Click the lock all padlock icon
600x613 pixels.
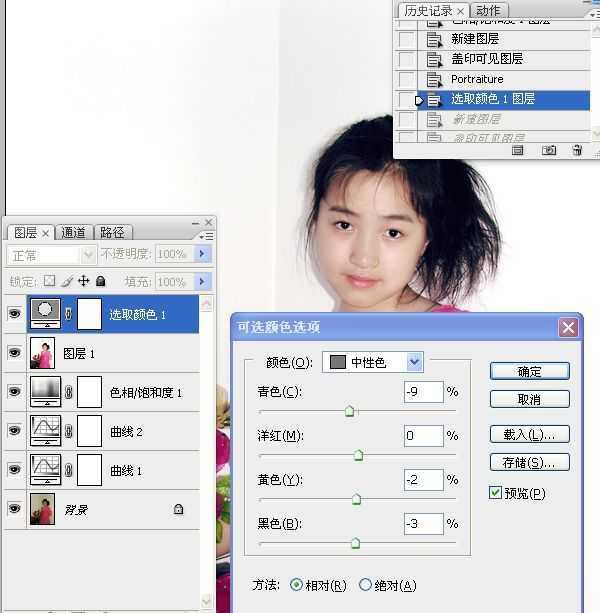[x=100, y=282]
